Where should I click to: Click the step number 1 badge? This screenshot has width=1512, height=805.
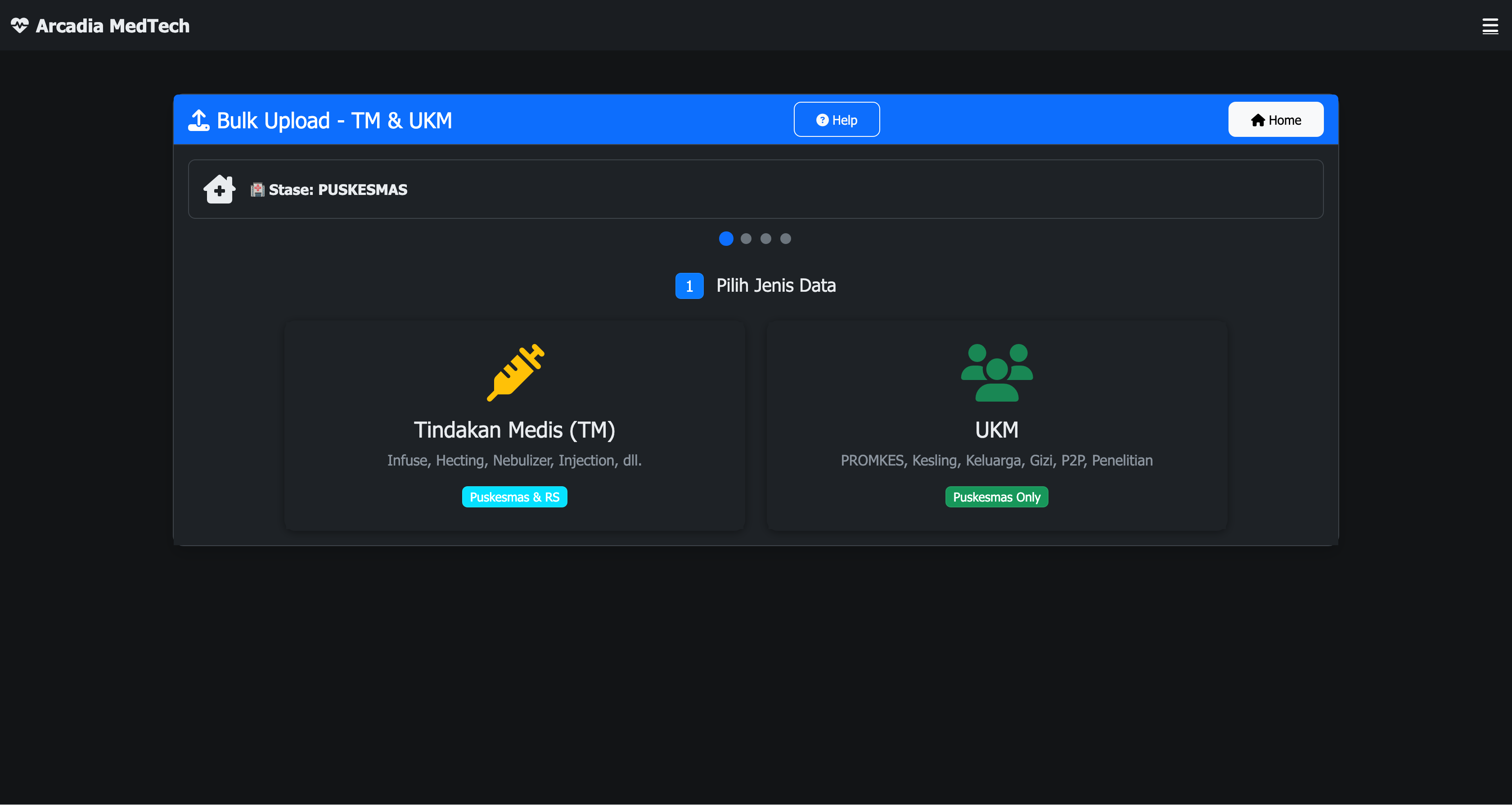click(689, 286)
